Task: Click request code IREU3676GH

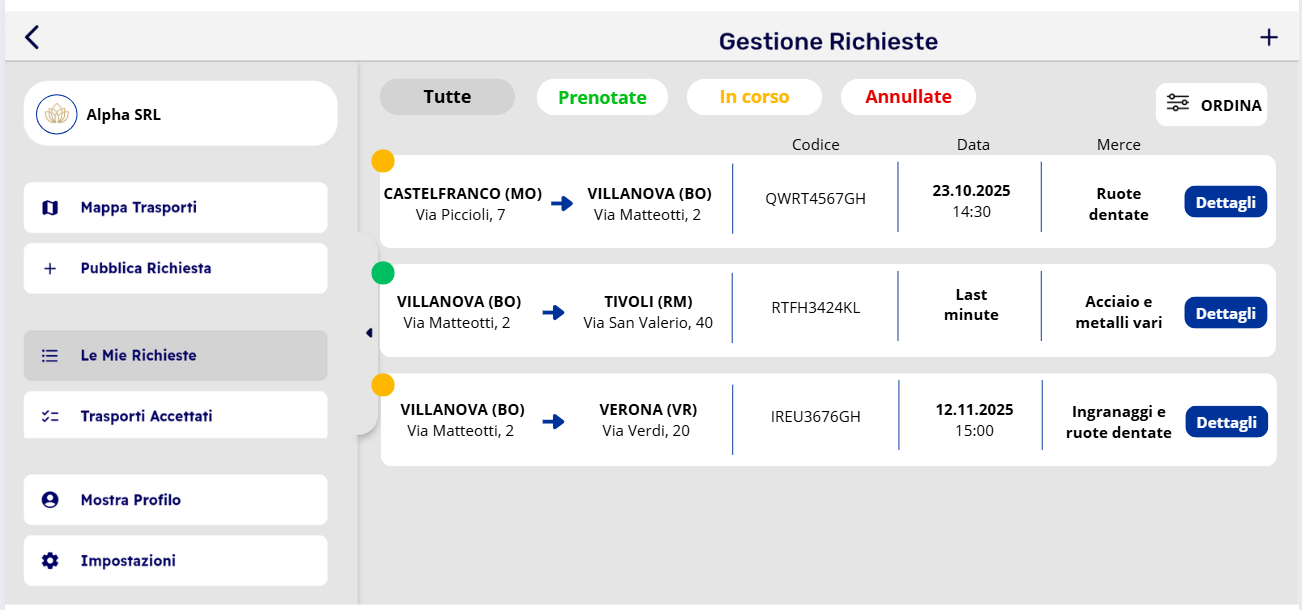Action: [815, 417]
